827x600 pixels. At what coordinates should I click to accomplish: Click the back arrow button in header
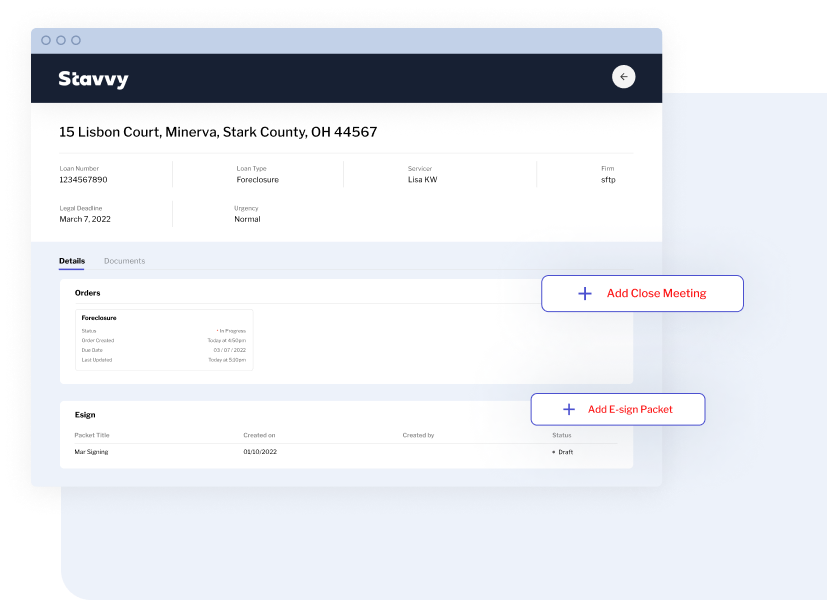(x=623, y=77)
